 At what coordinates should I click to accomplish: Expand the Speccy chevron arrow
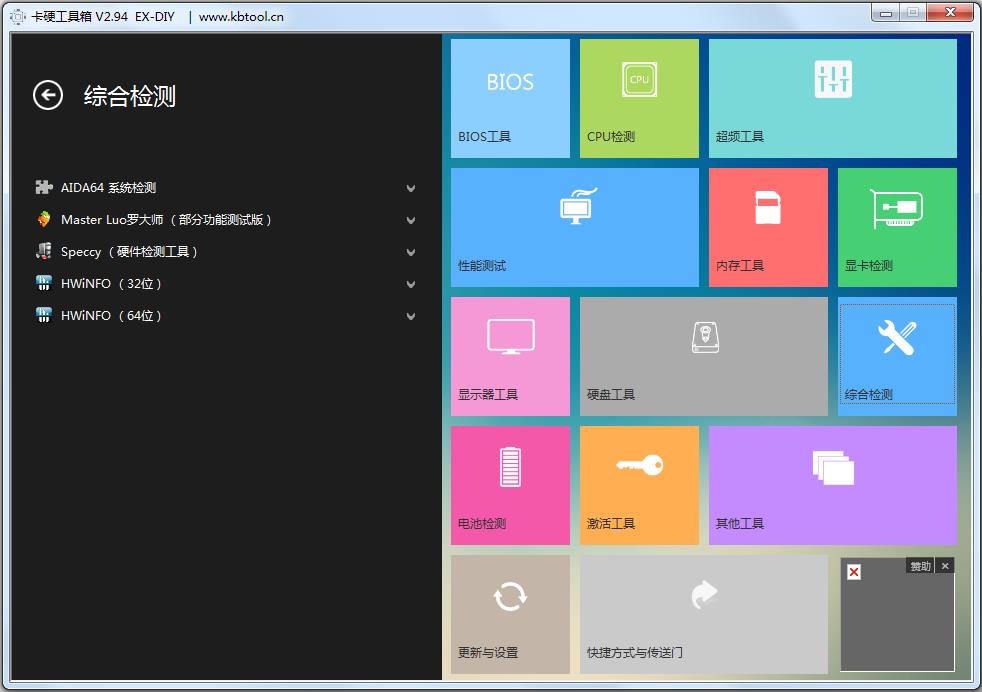(x=411, y=252)
